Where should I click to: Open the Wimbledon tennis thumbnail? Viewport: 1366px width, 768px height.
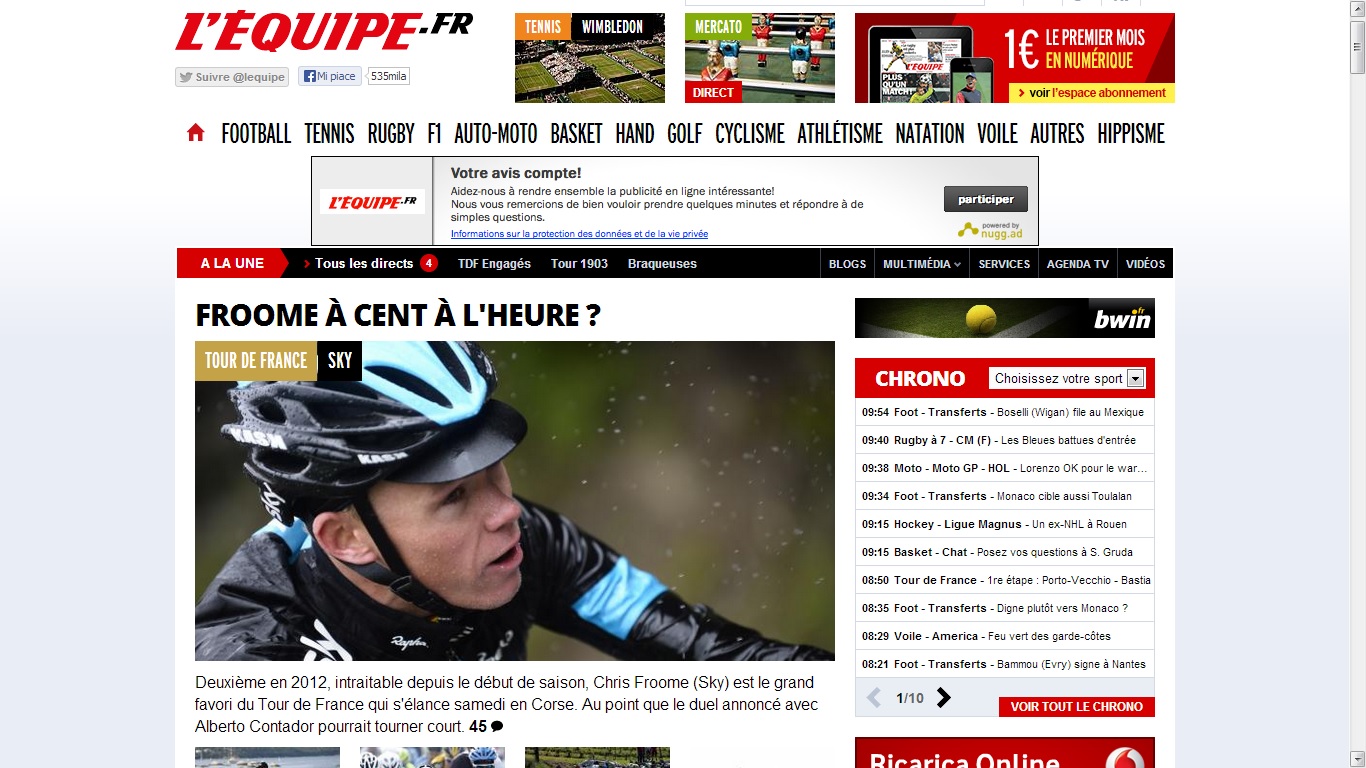coord(590,58)
